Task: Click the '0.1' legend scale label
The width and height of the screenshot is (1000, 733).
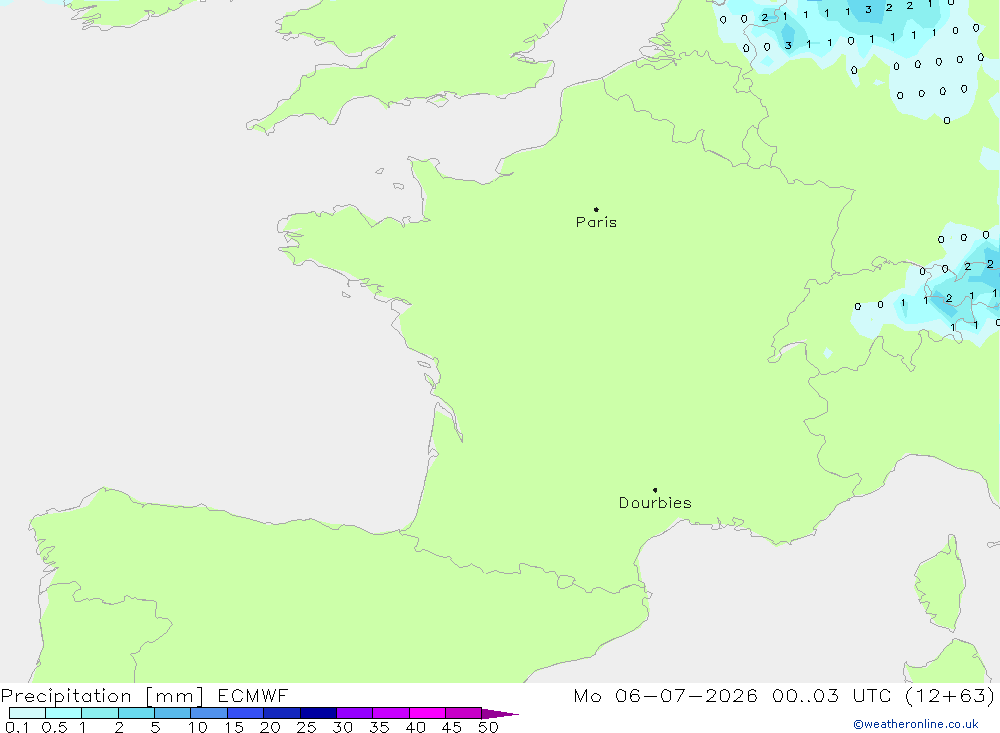Action: tap(17, 727)
